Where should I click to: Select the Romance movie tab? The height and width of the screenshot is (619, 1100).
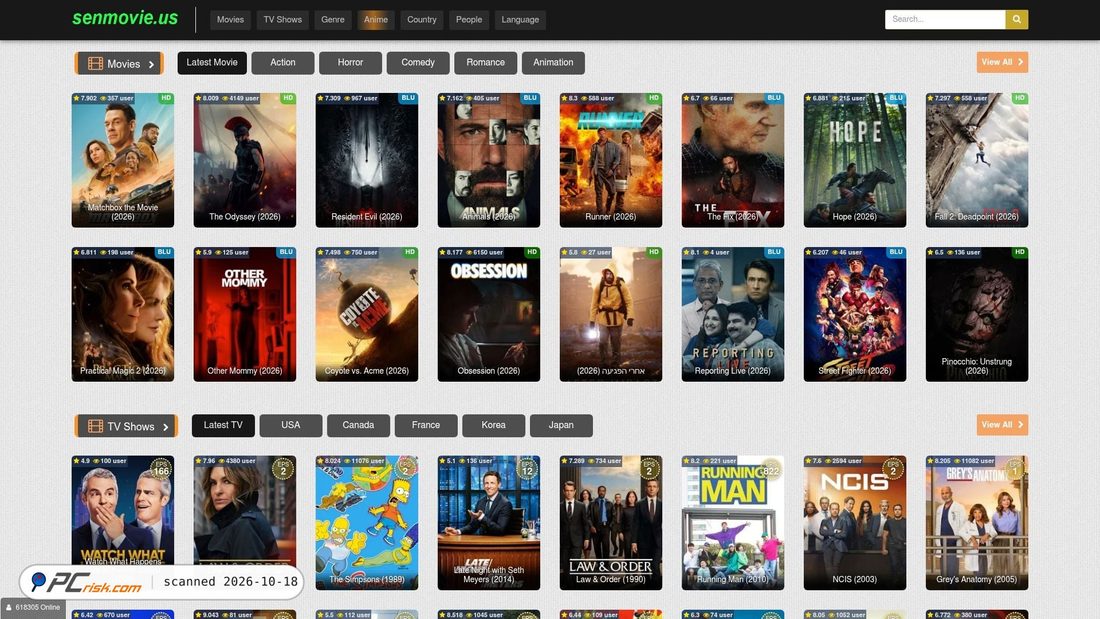pos(485,62)
